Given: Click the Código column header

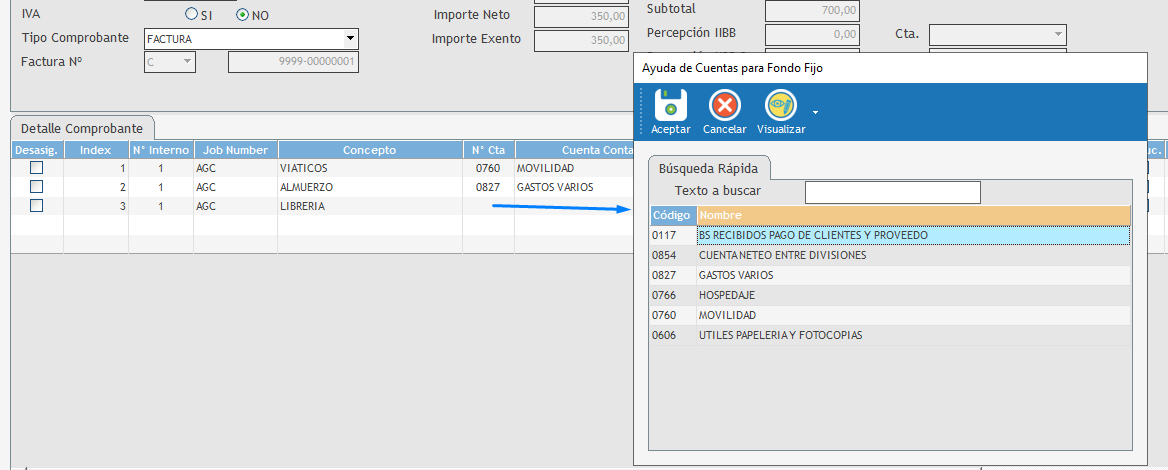Looking at the screenshot, I should (x=671, y=215).
